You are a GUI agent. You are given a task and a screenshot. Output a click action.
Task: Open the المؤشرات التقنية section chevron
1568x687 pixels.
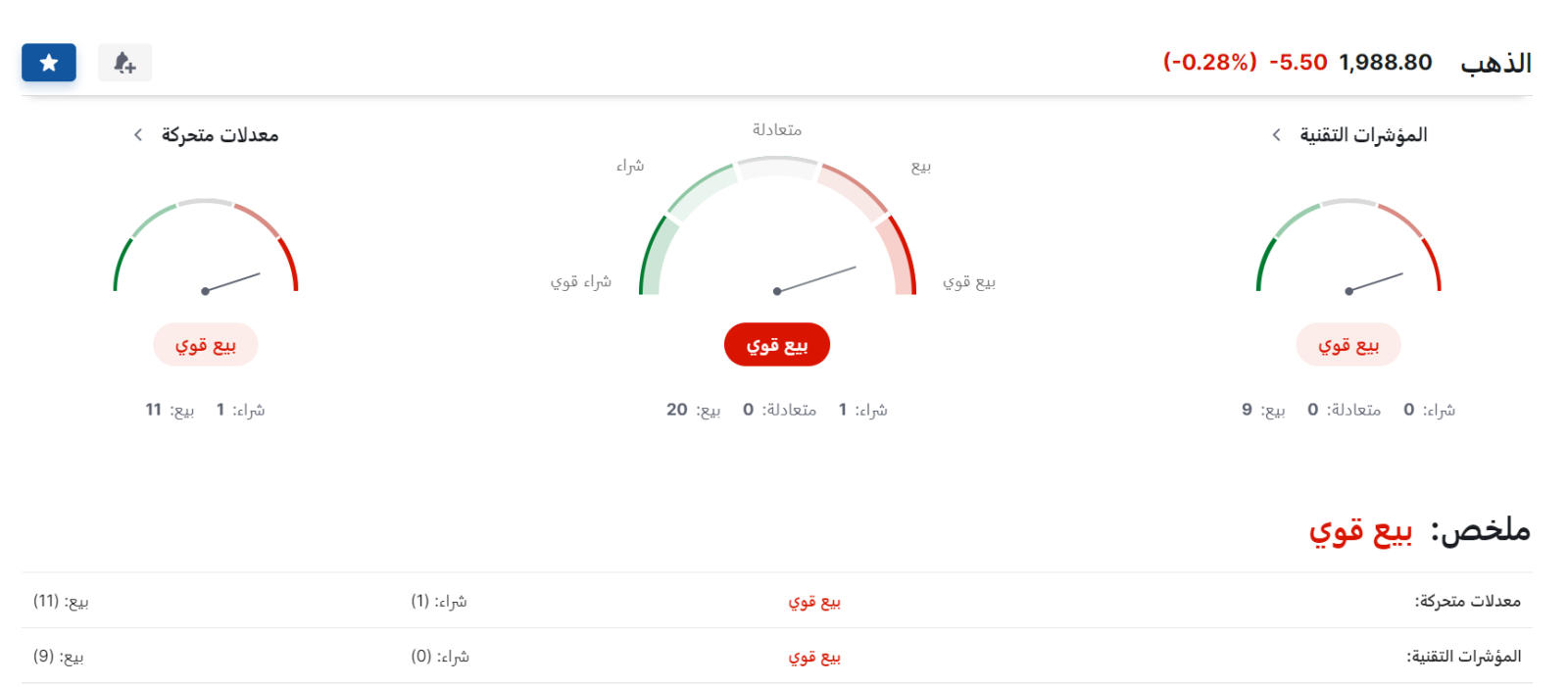[1276, 135]
